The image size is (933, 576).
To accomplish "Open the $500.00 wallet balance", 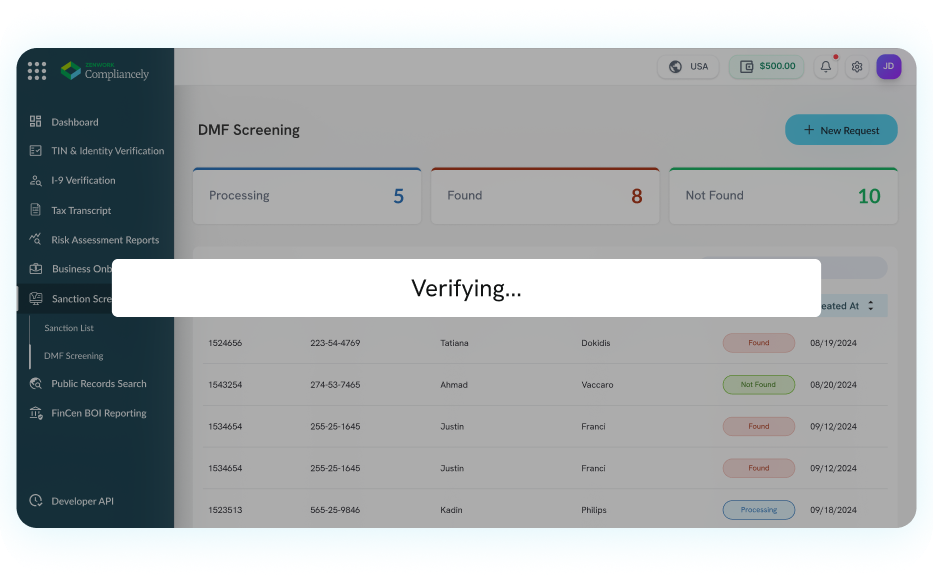I will pyautogui.click(x=766, y=67).
